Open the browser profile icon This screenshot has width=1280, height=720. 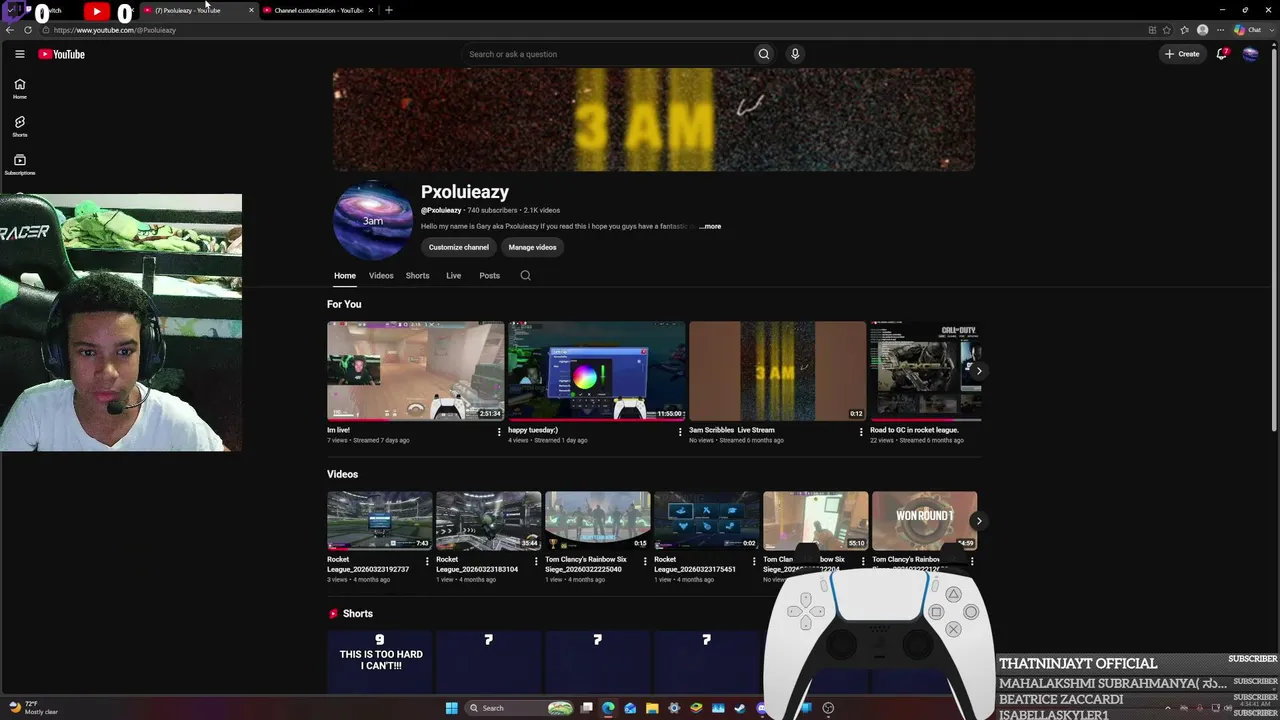click(x=1202, y=30)
